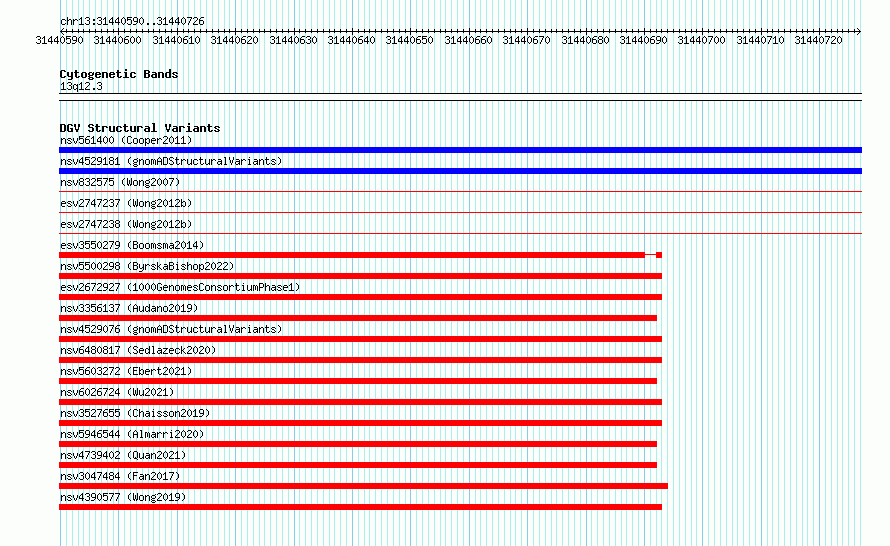
Task: Click ruler position 31440710
Action: 761,40
